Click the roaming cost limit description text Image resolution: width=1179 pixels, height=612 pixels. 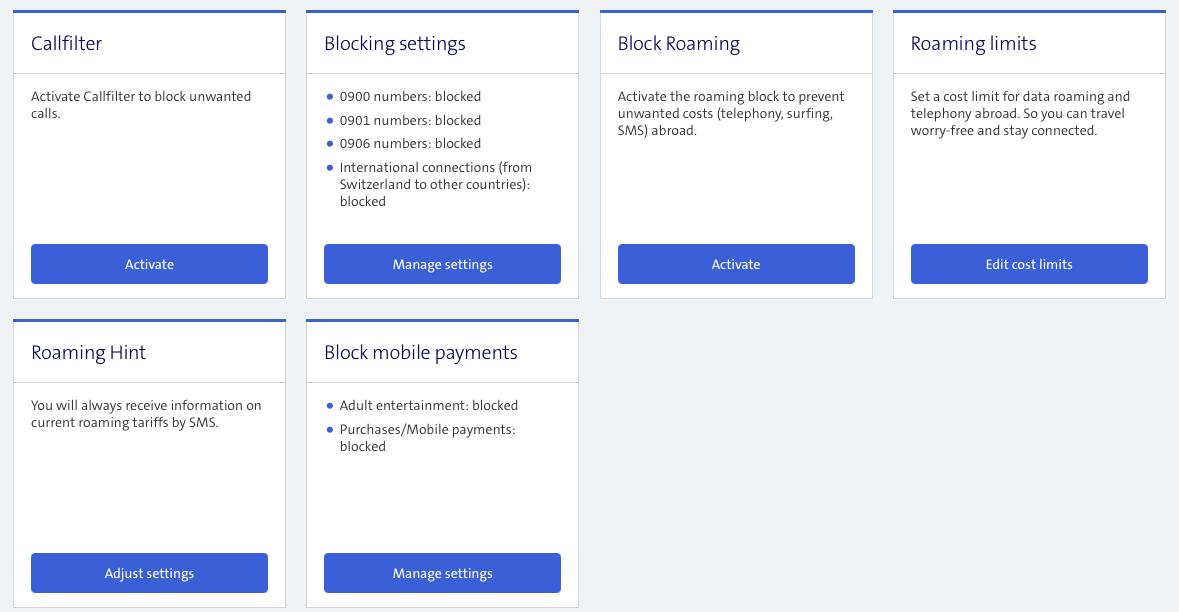coord(1020,113)
